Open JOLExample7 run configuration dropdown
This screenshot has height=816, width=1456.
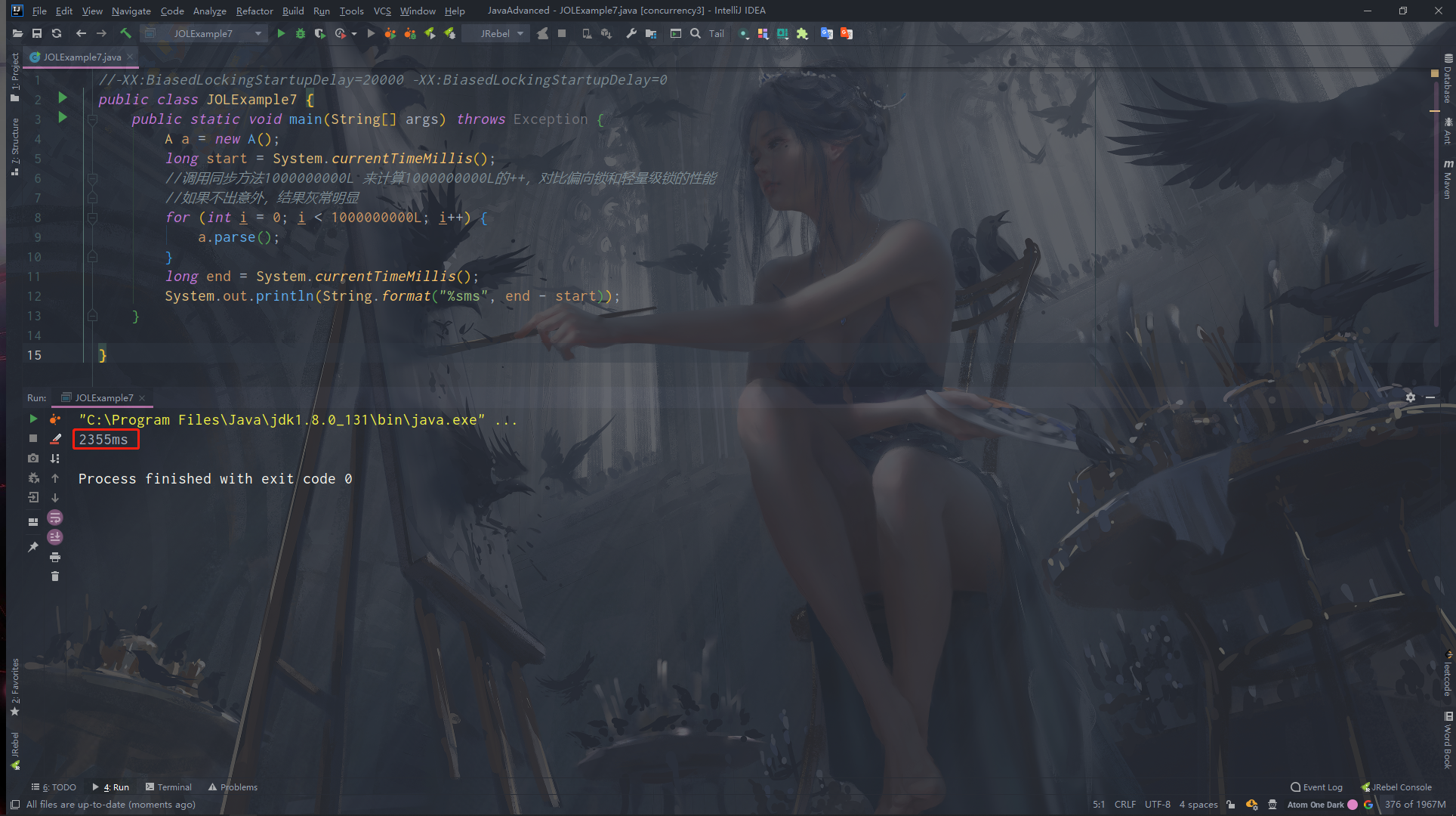coord(204,33)
